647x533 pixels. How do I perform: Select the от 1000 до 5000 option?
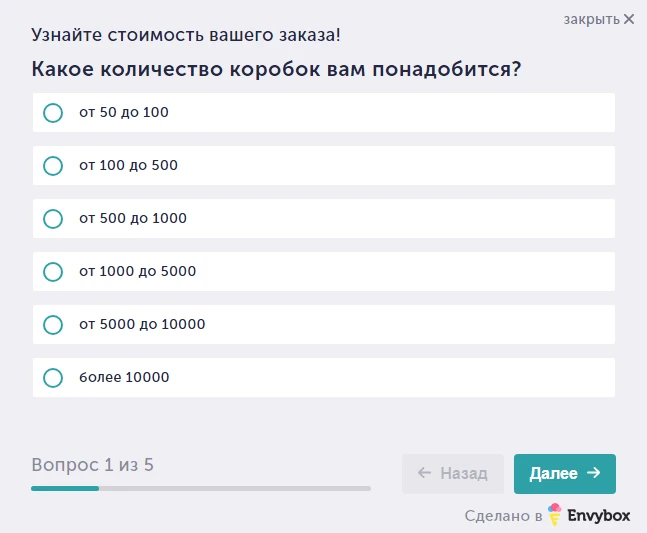click(53, 272)
